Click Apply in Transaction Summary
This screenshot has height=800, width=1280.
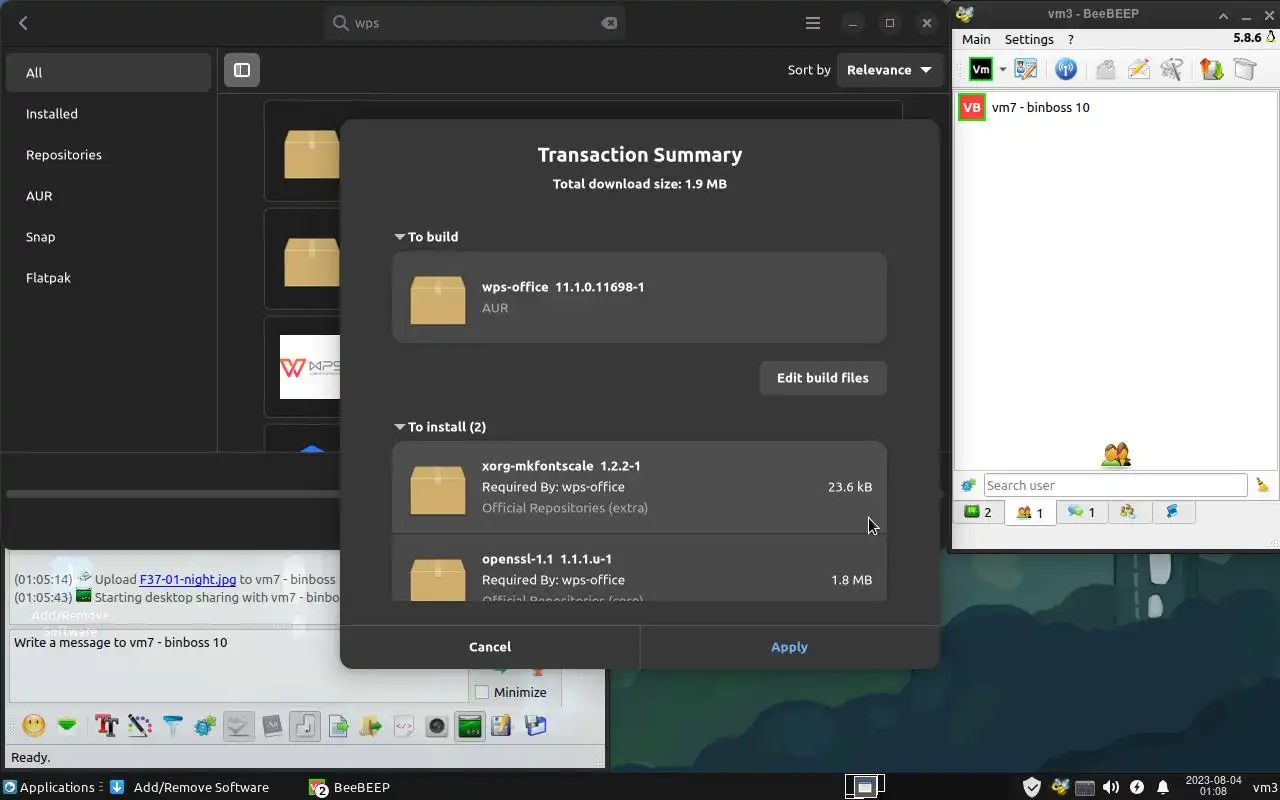(x=789, y=647)
